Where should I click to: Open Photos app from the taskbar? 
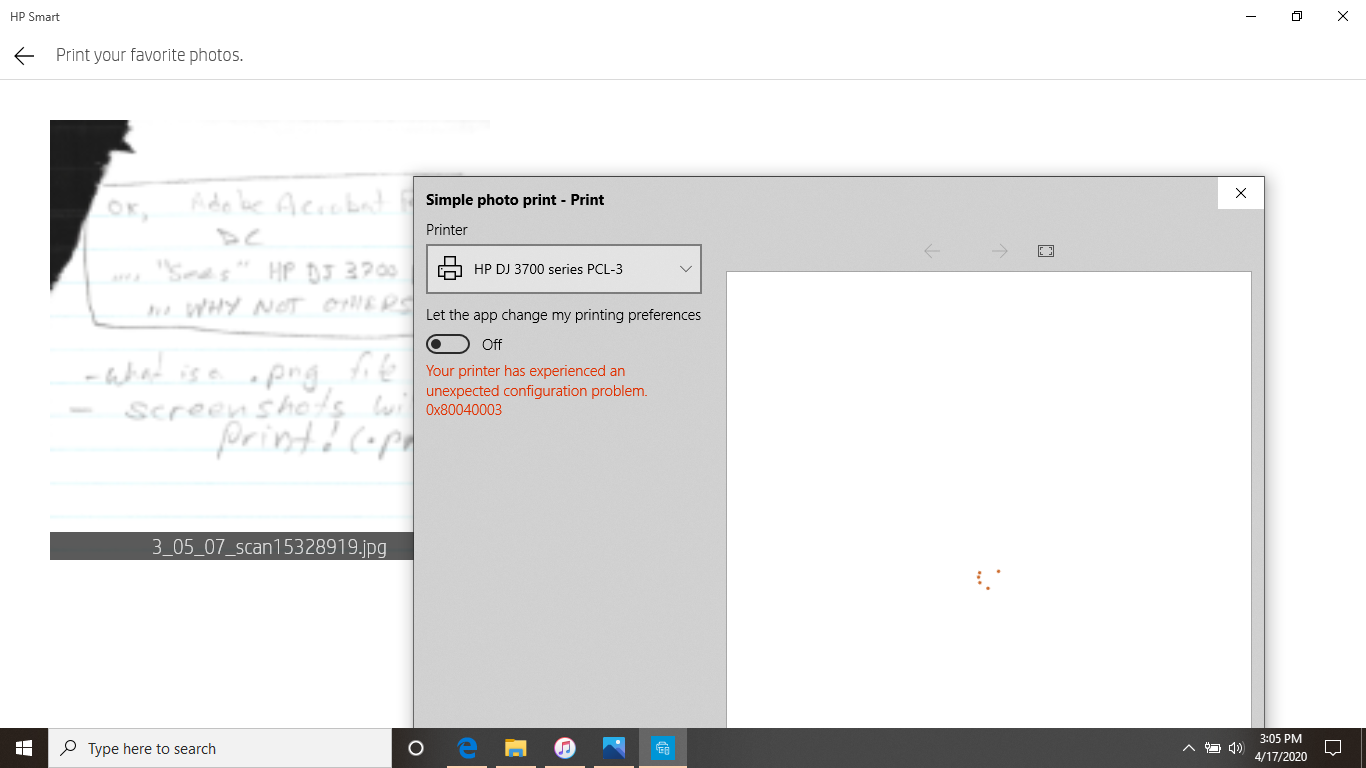point(614,748)
